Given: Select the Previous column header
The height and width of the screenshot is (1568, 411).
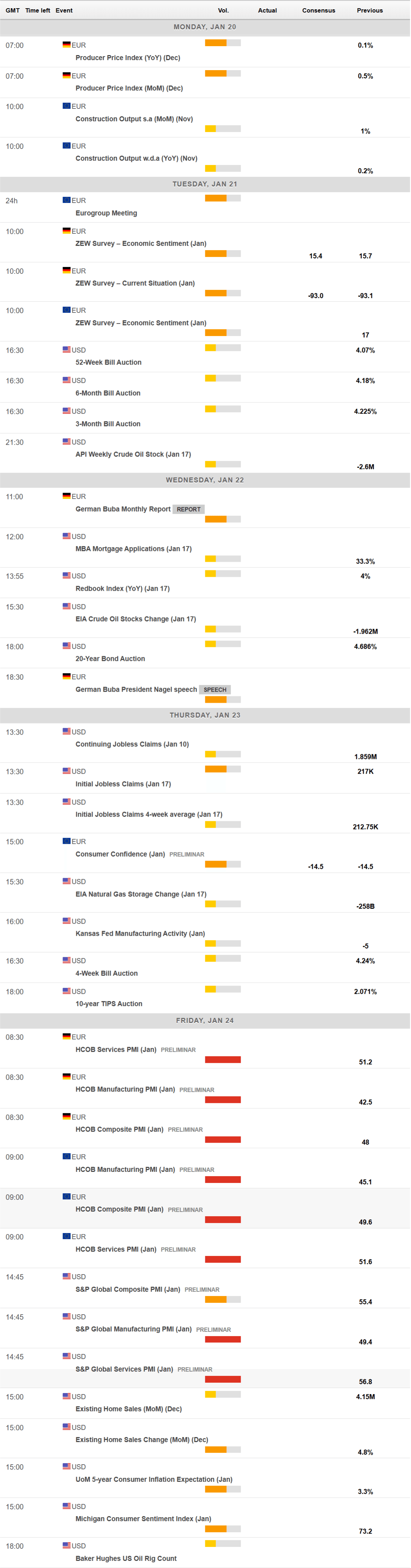Looking at the screenshot, I should (x=370, y=10).
